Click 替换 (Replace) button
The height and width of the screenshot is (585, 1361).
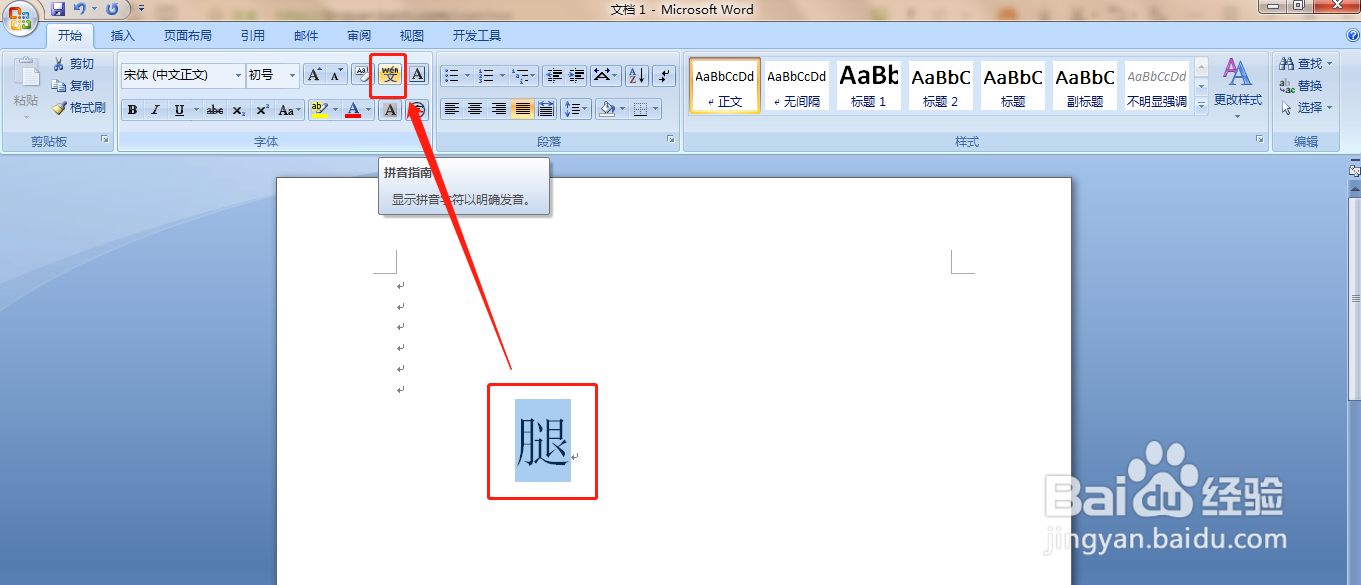[1301, 86]
